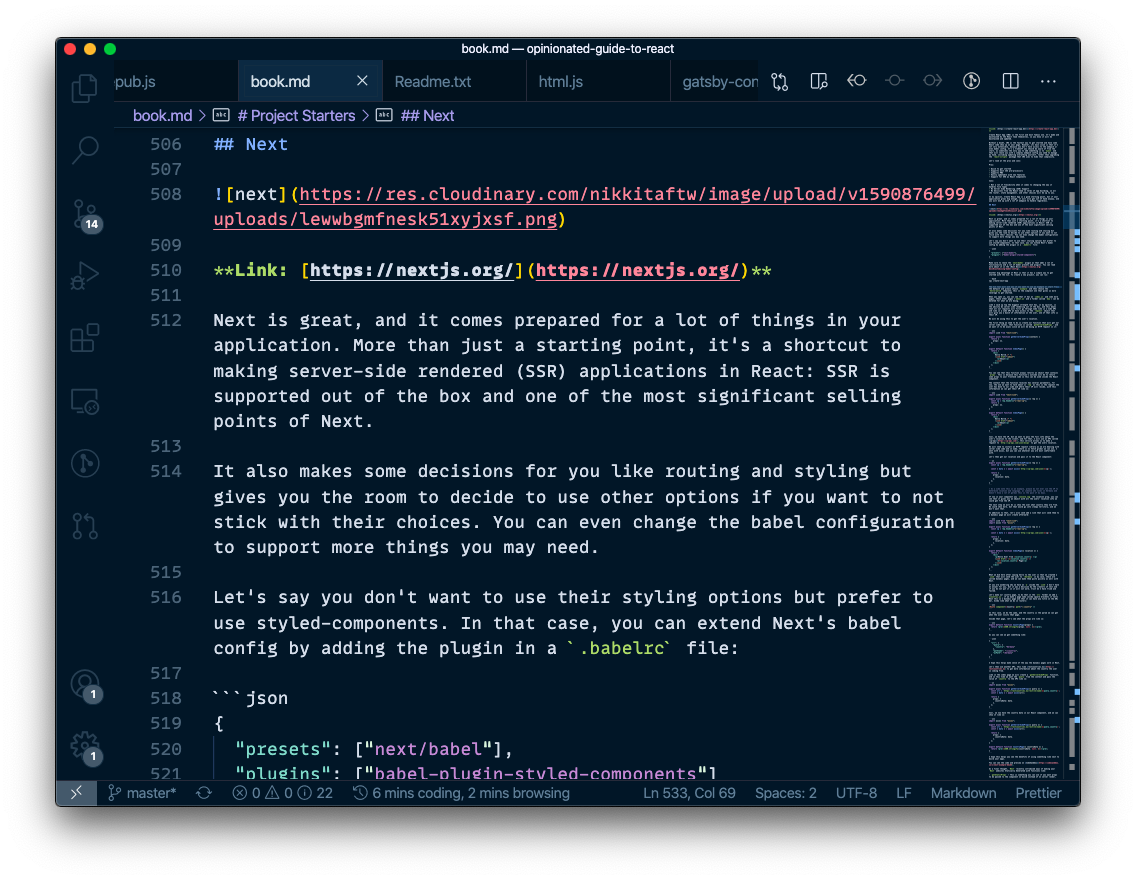The height and width of the screenshot is (880, 1136).
Task: Open the Remote Explorer view
Action: pyautogui.click(x=85, y=401)
